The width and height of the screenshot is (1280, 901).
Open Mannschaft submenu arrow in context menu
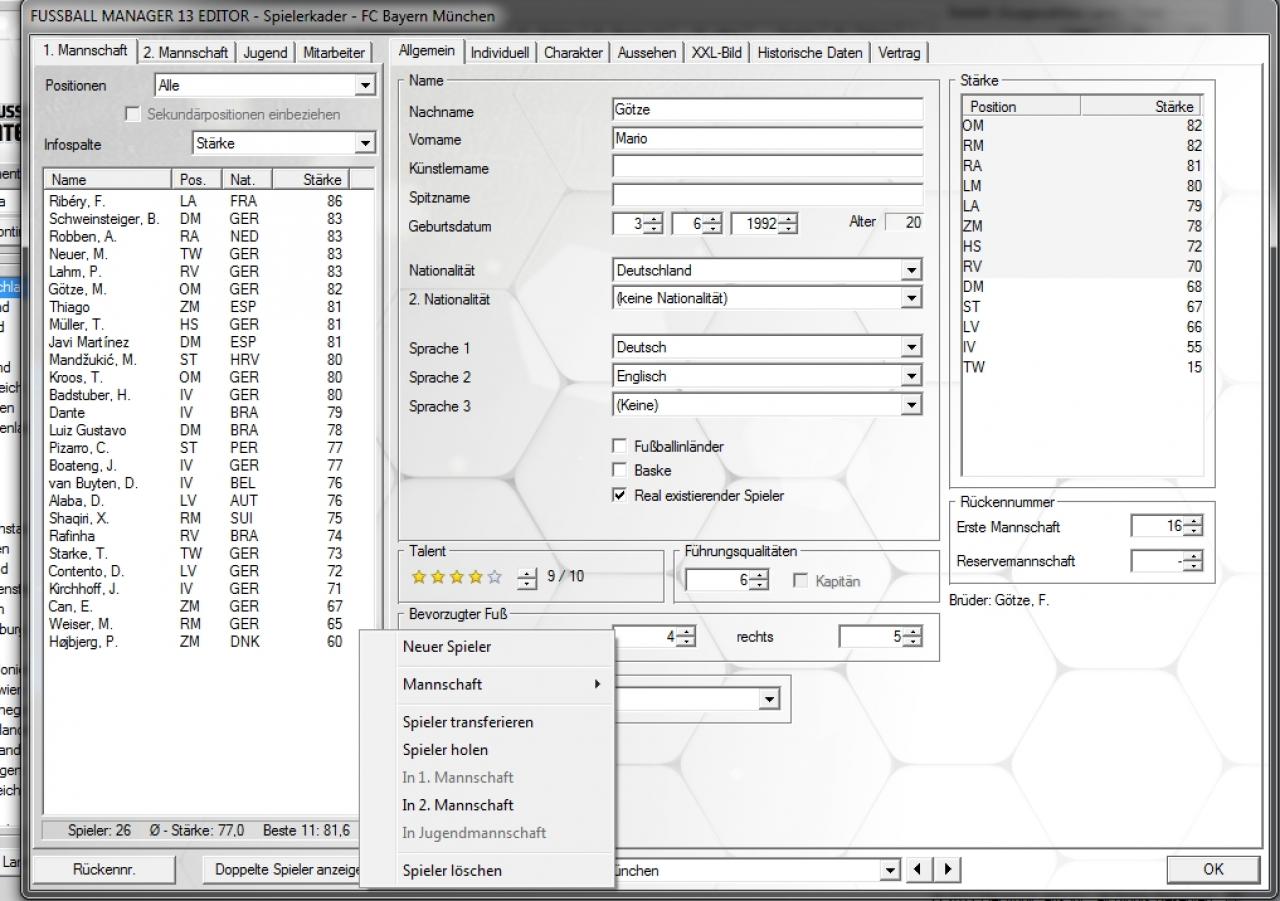597,684
